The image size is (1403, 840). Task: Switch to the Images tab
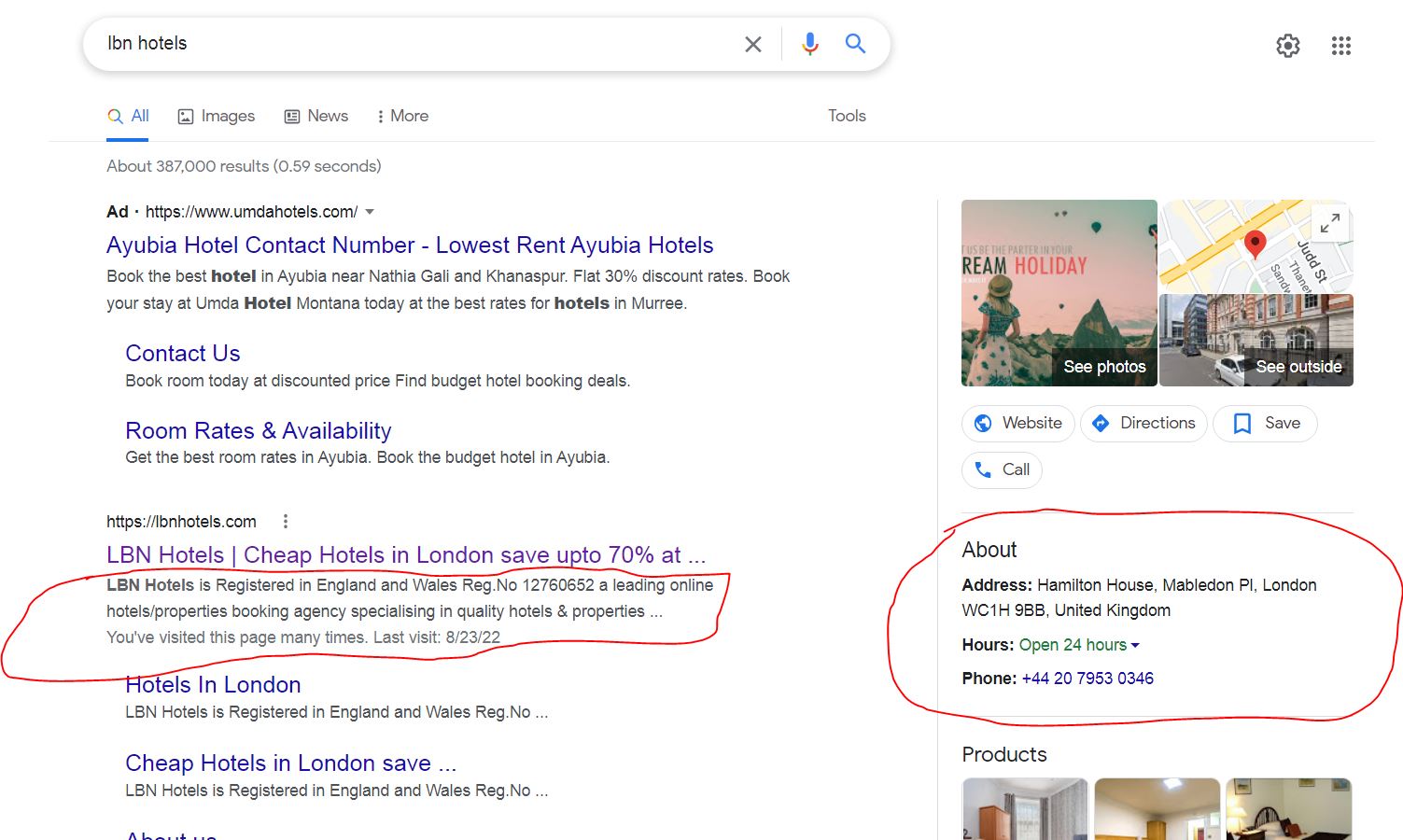tap(217, 116)
